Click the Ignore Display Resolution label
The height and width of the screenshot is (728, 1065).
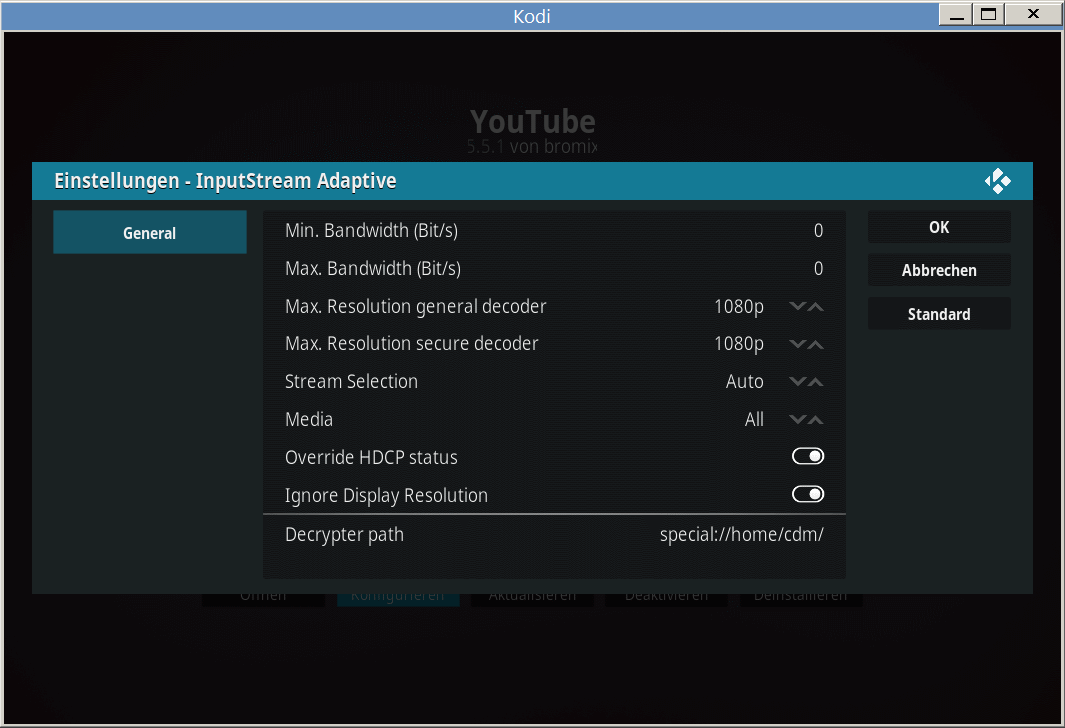(x=386, y=496)
